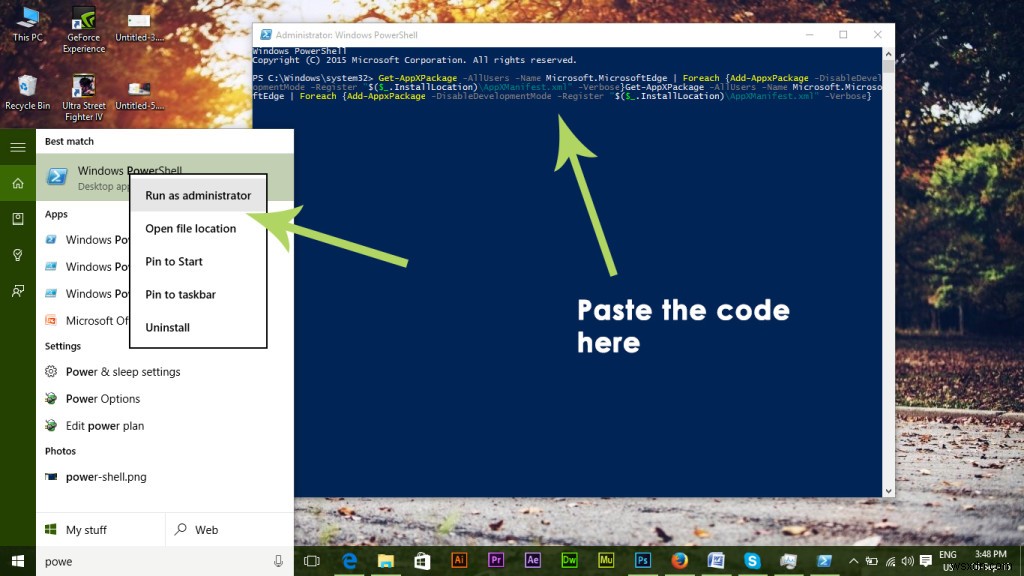Launch Adobe Illustrator from the taskbar

click(x=459, y=561)
